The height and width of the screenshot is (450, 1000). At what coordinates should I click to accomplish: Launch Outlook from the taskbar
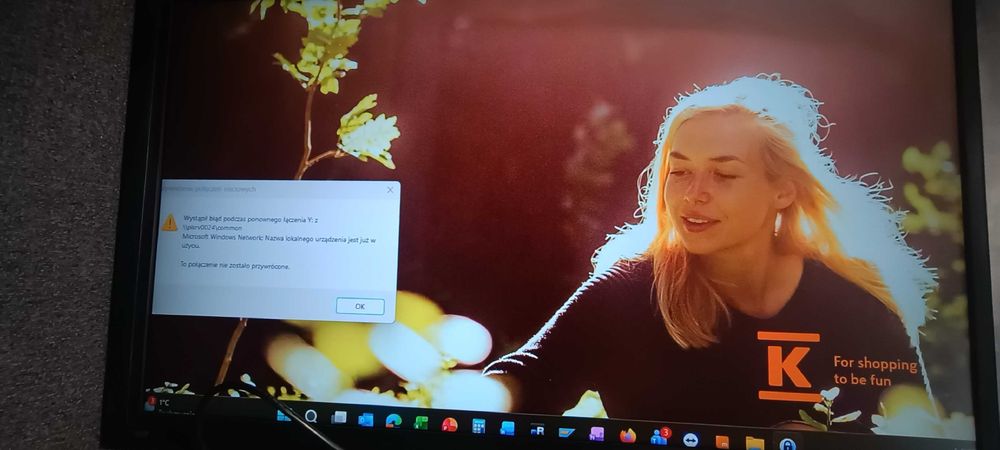coord(366,419)
